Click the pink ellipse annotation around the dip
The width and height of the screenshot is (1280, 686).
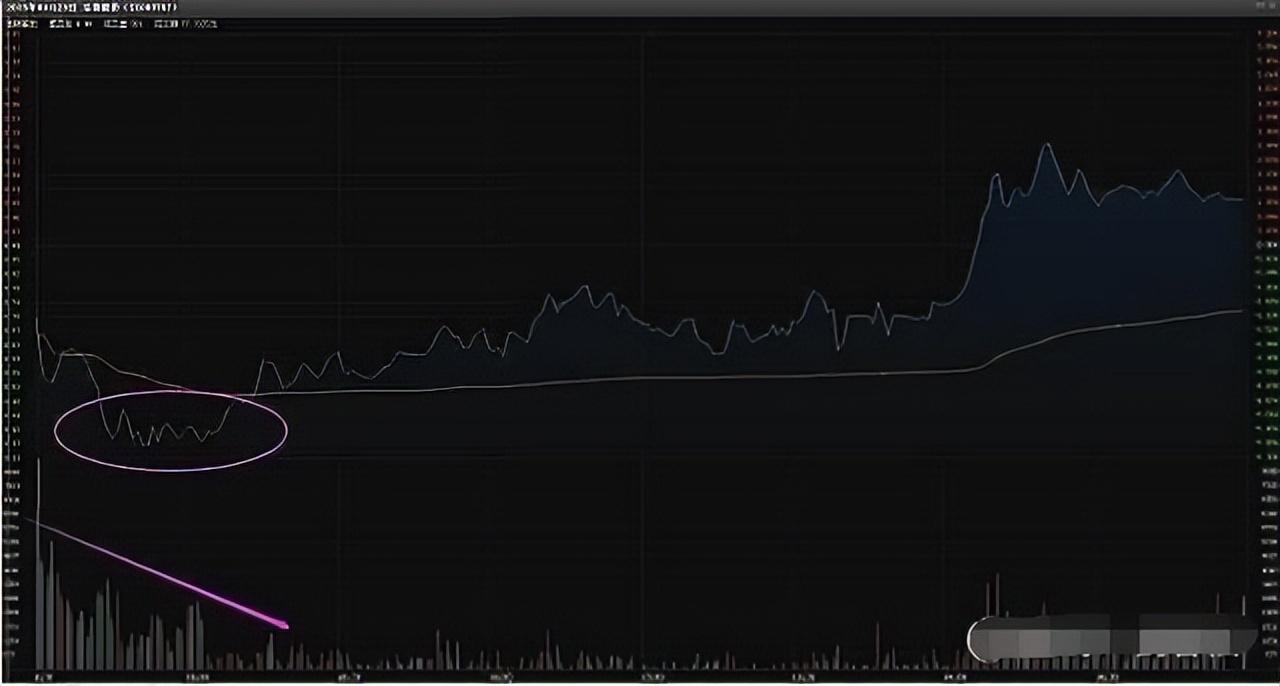click(170, 467)
